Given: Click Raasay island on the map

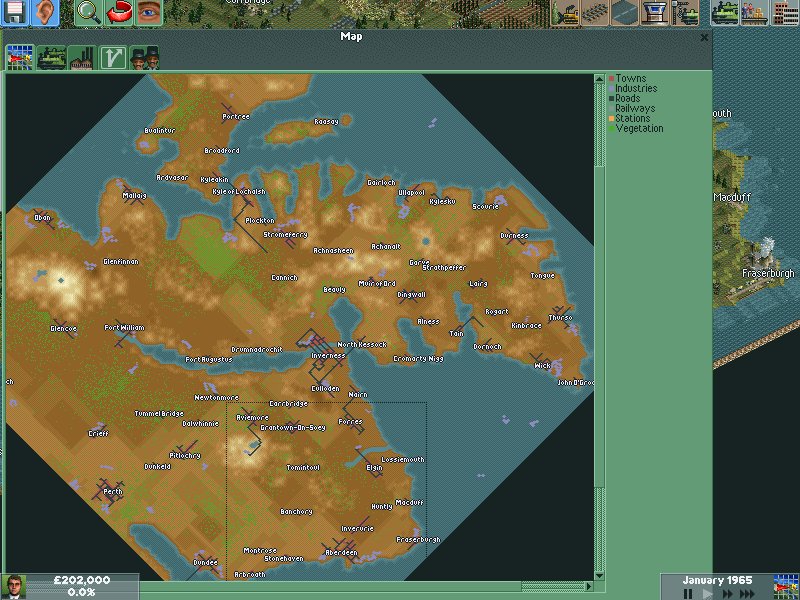Looking at the screenshot, I should coord(326,122).
